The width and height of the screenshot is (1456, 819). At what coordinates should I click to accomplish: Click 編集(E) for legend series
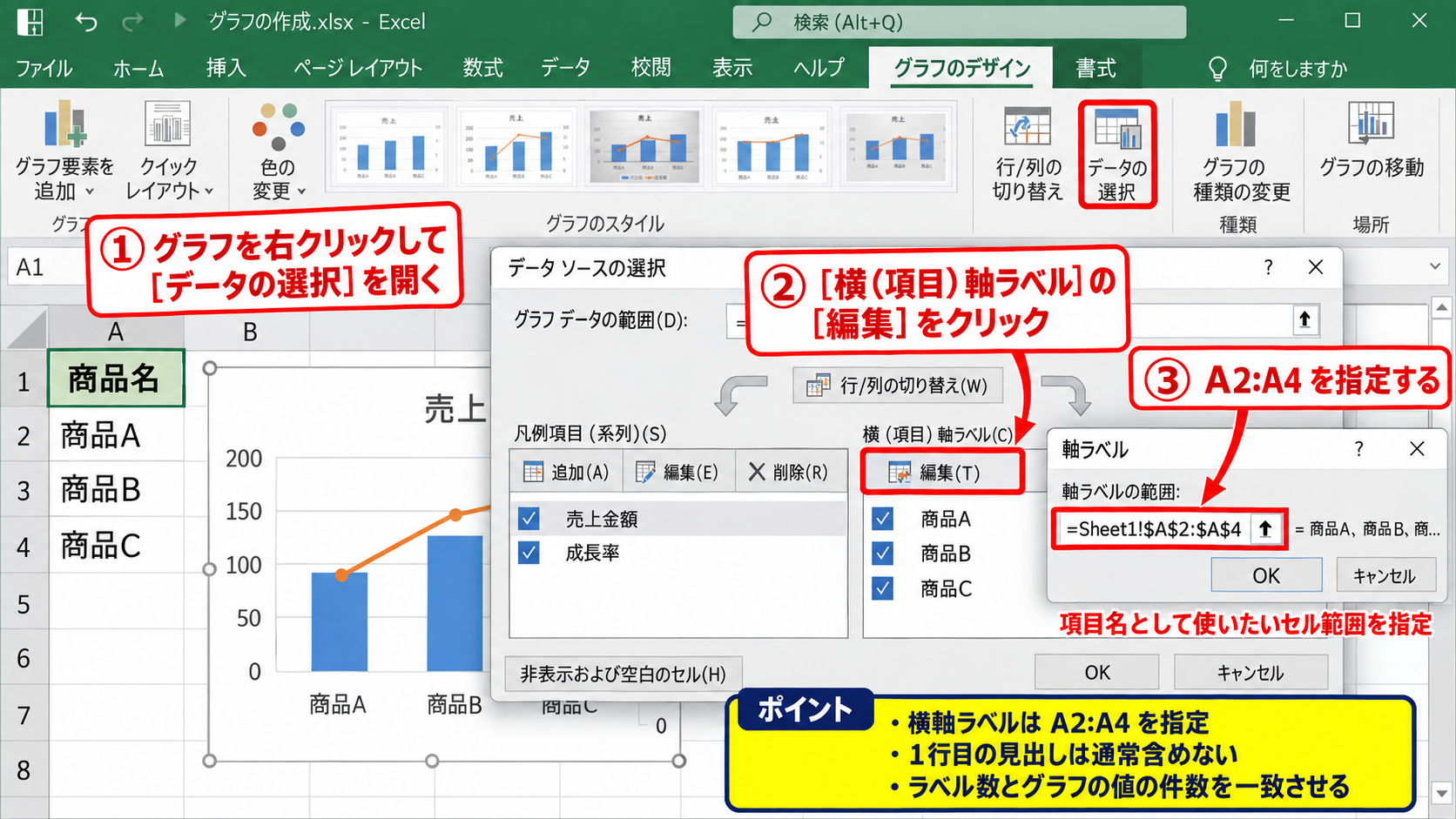[x=677, y=472]
